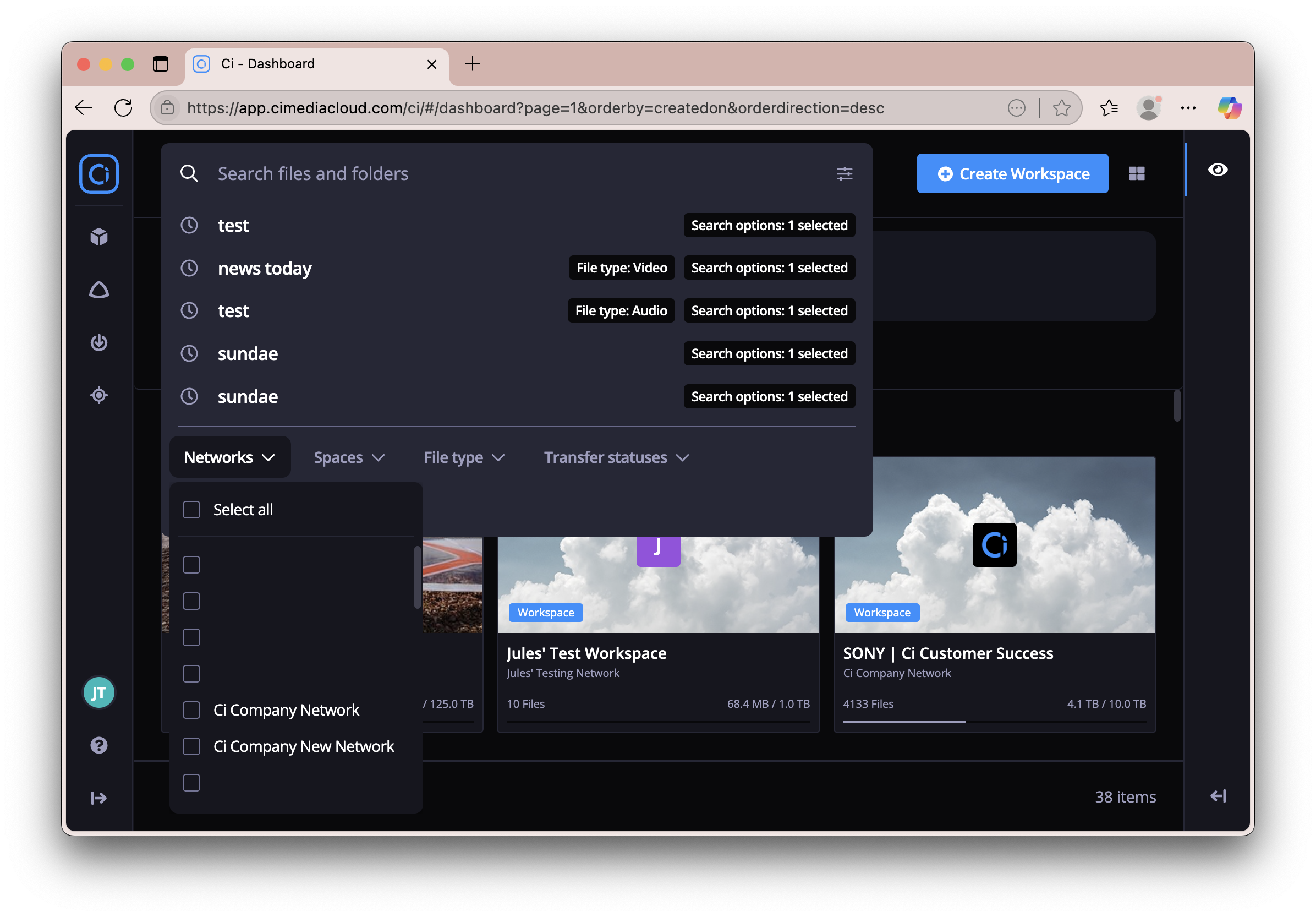Viewport: 1316px width, 917px height.
Task: Close the Ci - Dashboard tab
Action: [x=431, y=64]
